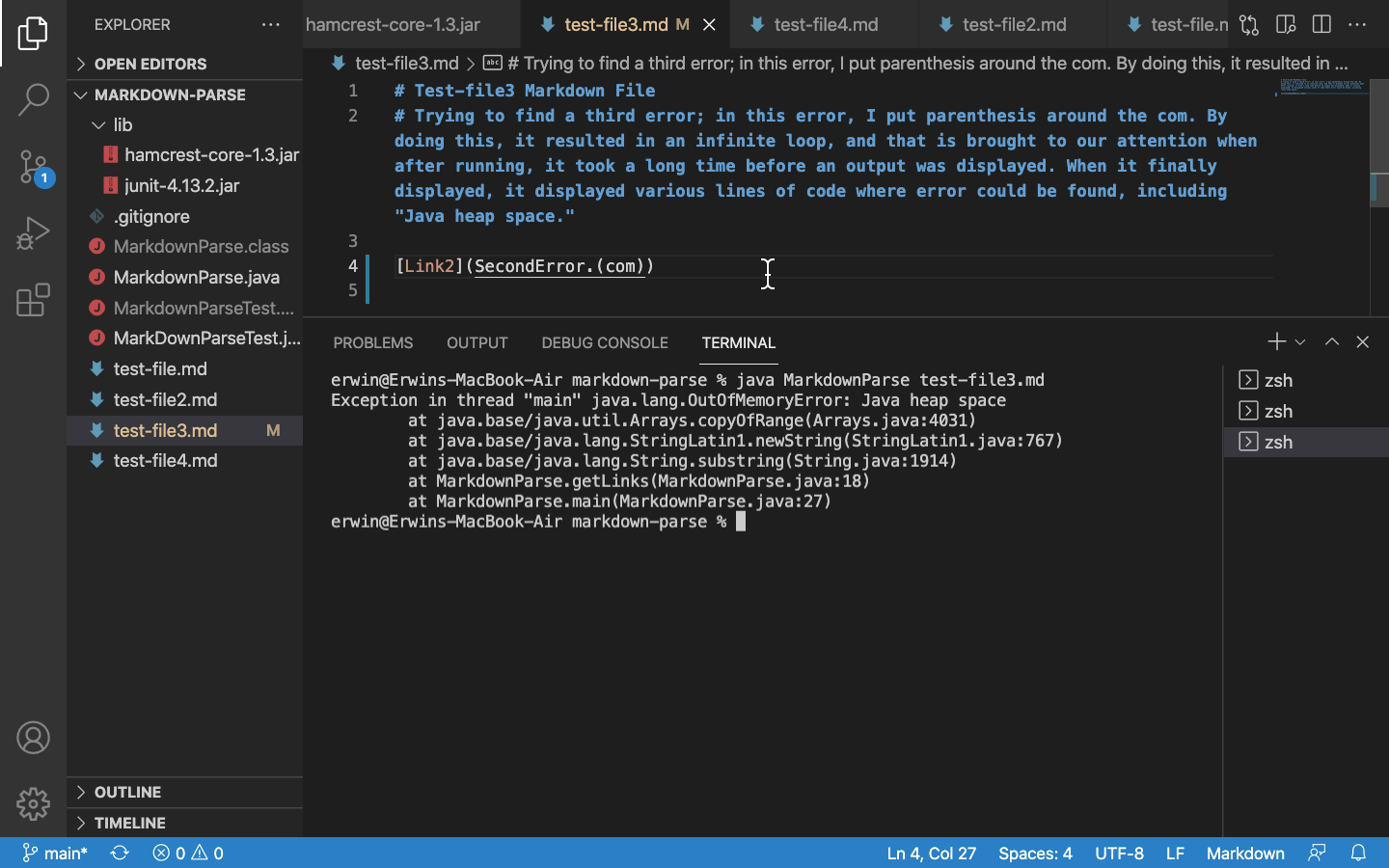Open the Output panel tab
1389x868 pixels.
tap(477, 342)
